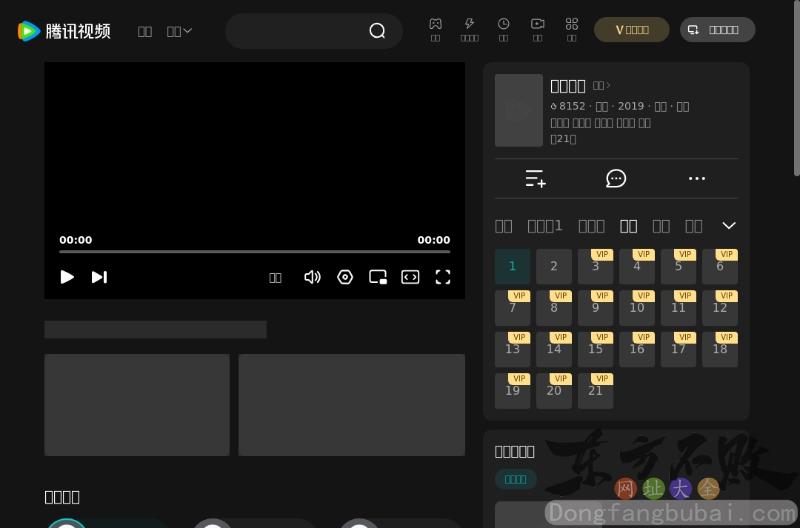Open player settings hexagon icon
The height and width of the screenshot is (528, 800).
345,277
